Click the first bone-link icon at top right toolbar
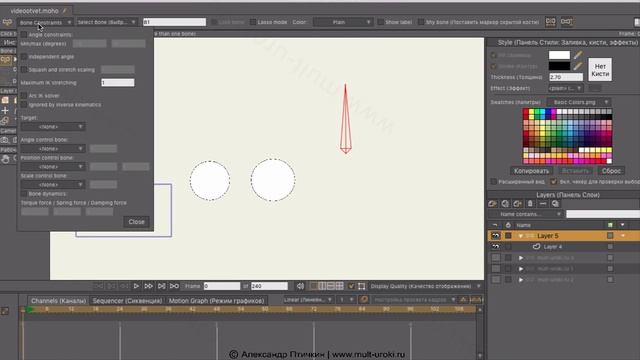The width and height of the screenshot is (640, 360). 551,22
